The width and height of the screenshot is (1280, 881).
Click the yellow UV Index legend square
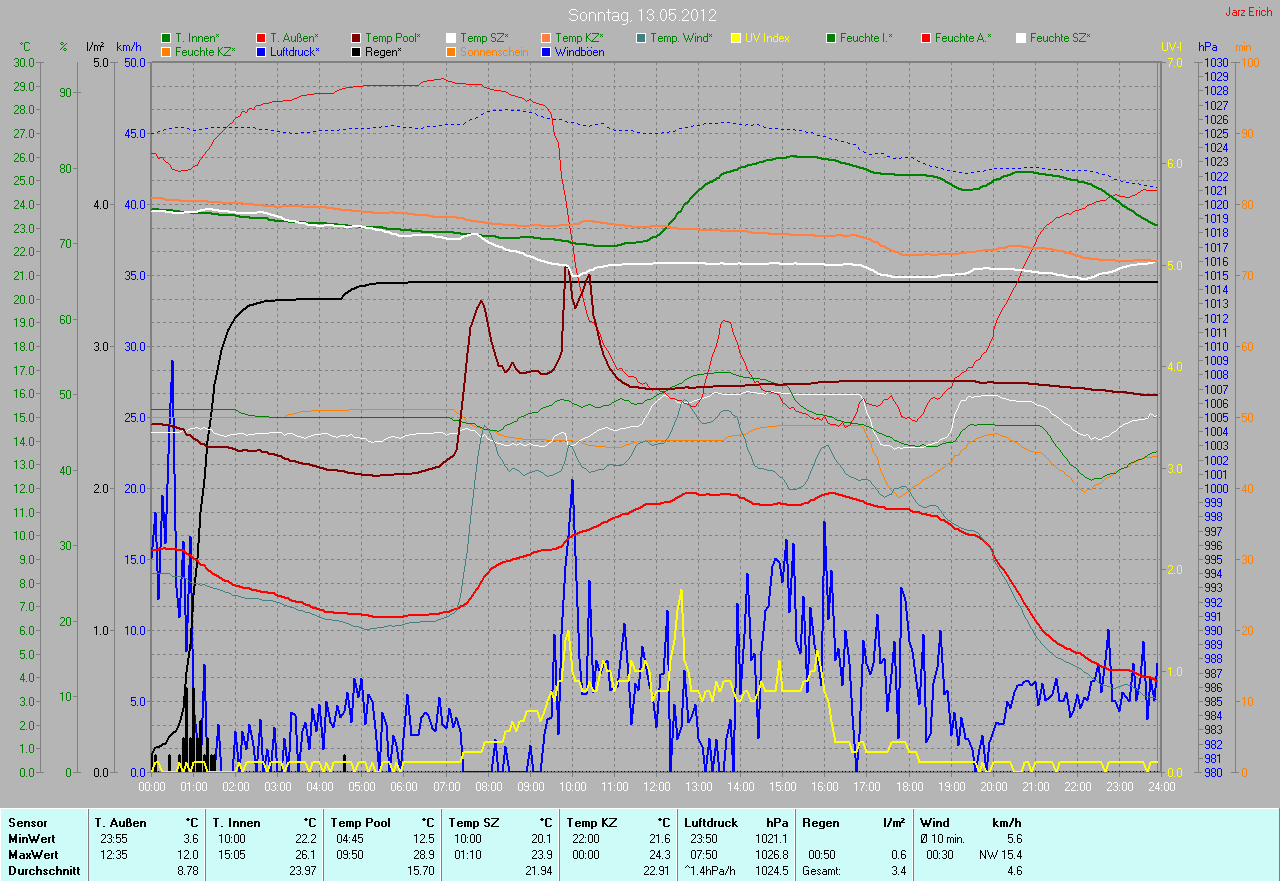click(736, 38)
